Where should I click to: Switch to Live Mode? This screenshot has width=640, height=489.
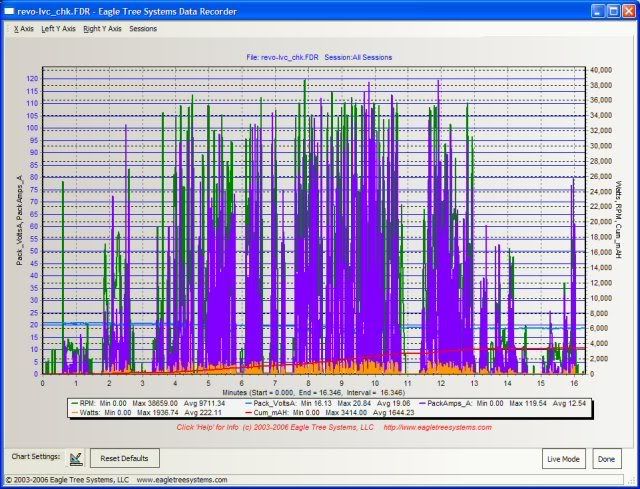(564, 459)
